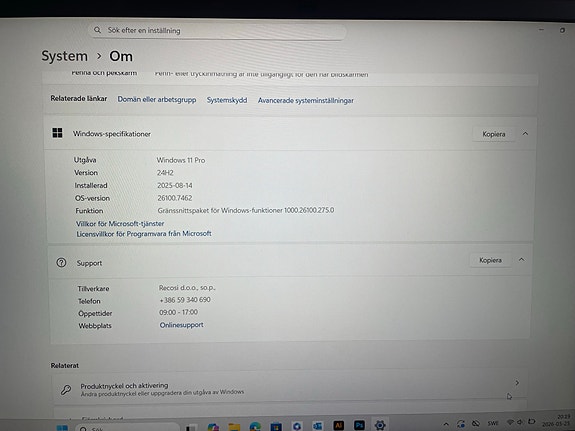Open the Onlinesupport website link
This screenshot has height=431, width=575.
click(x=181, y=325)
